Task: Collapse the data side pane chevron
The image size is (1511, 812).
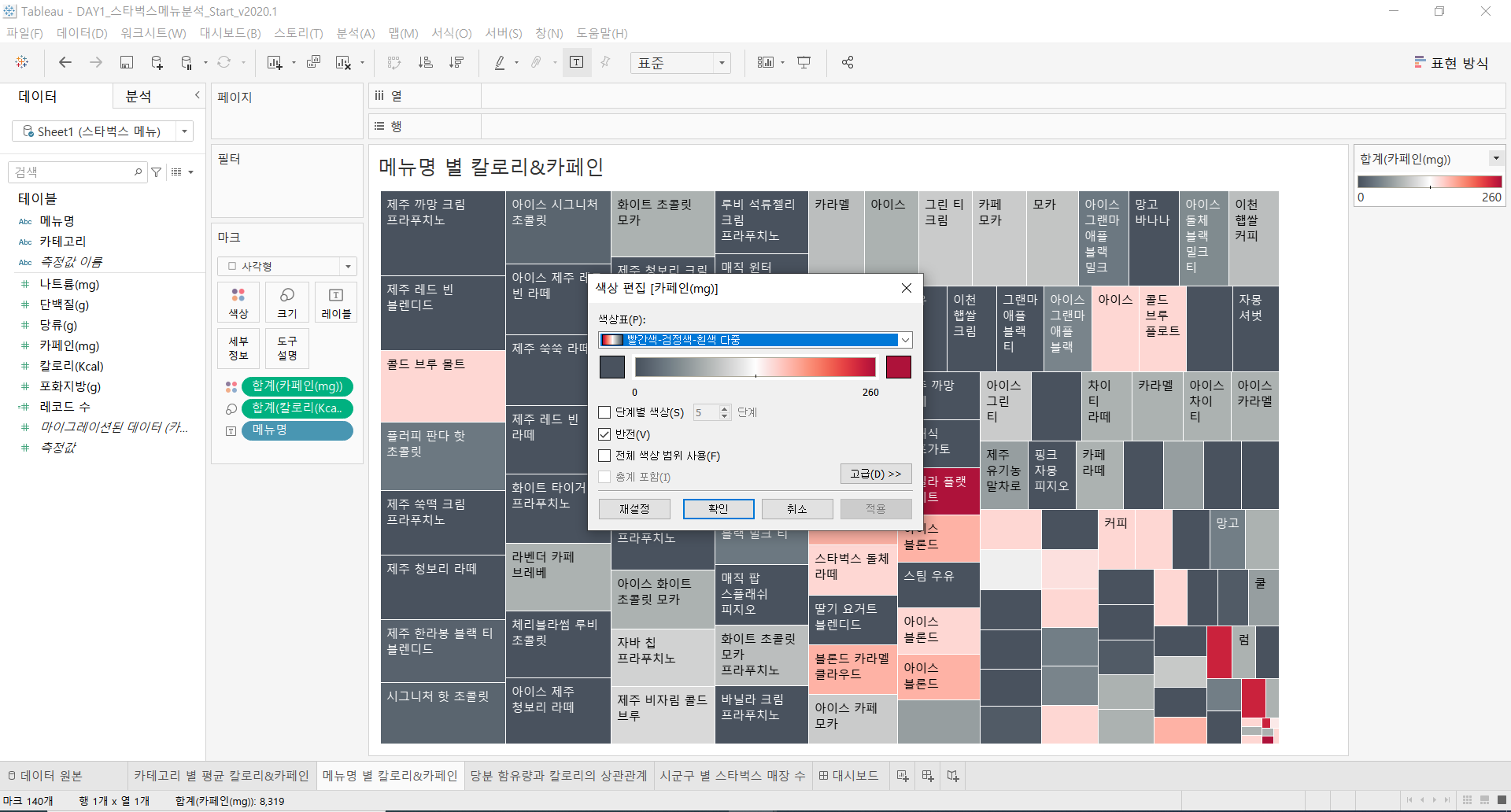Action: pyautogui.click(x=197, y=95)
